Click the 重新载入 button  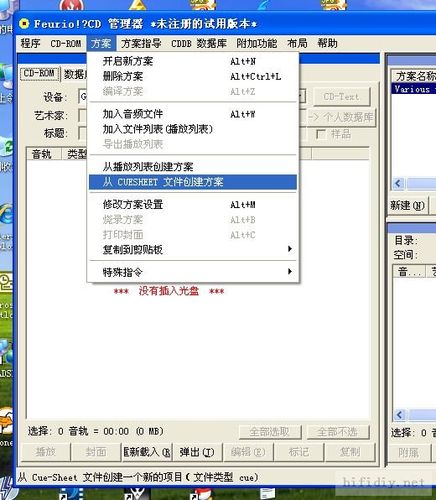tap(147, 452)
